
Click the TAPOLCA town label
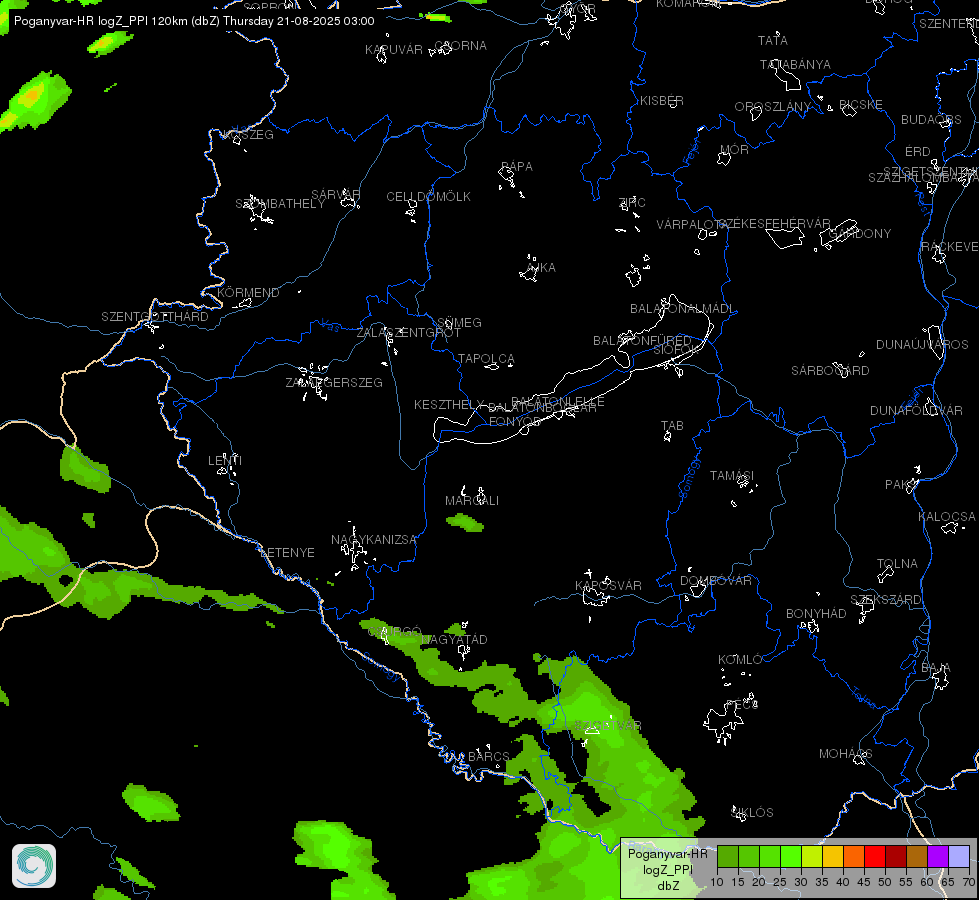pyautogui.click(x=486, y=359)
